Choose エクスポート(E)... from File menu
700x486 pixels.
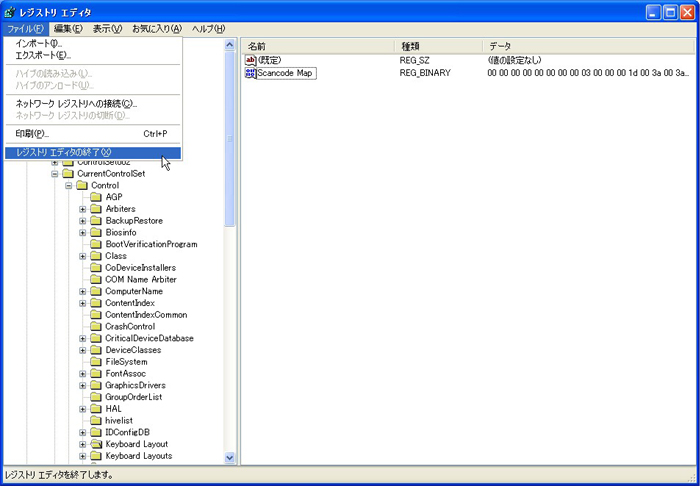coord(92,55)
